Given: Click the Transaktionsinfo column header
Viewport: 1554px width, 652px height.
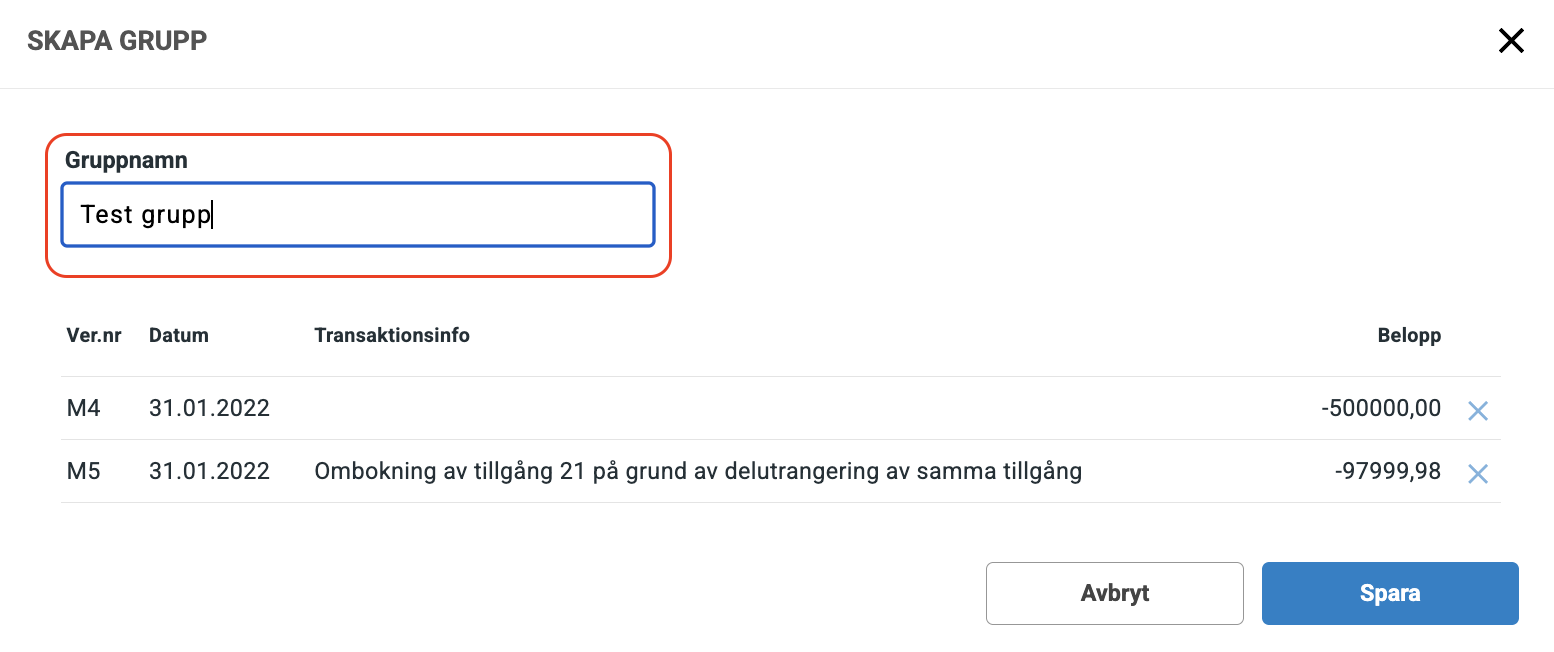Looking at the screenshot, I should pos(391,335).
